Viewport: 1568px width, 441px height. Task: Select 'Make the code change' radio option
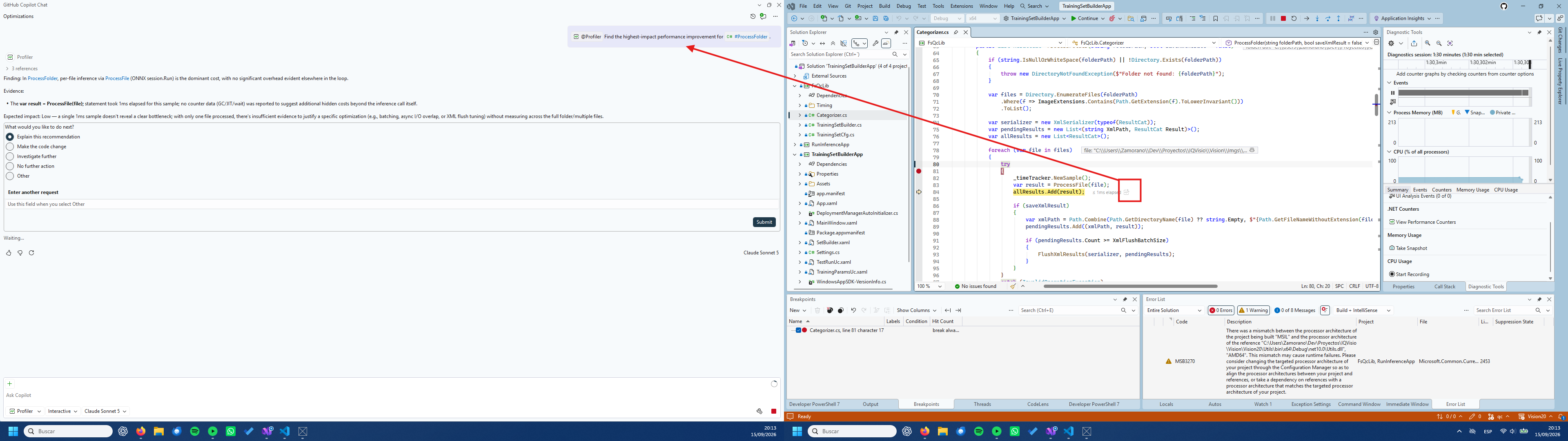(x=10, y=147)
